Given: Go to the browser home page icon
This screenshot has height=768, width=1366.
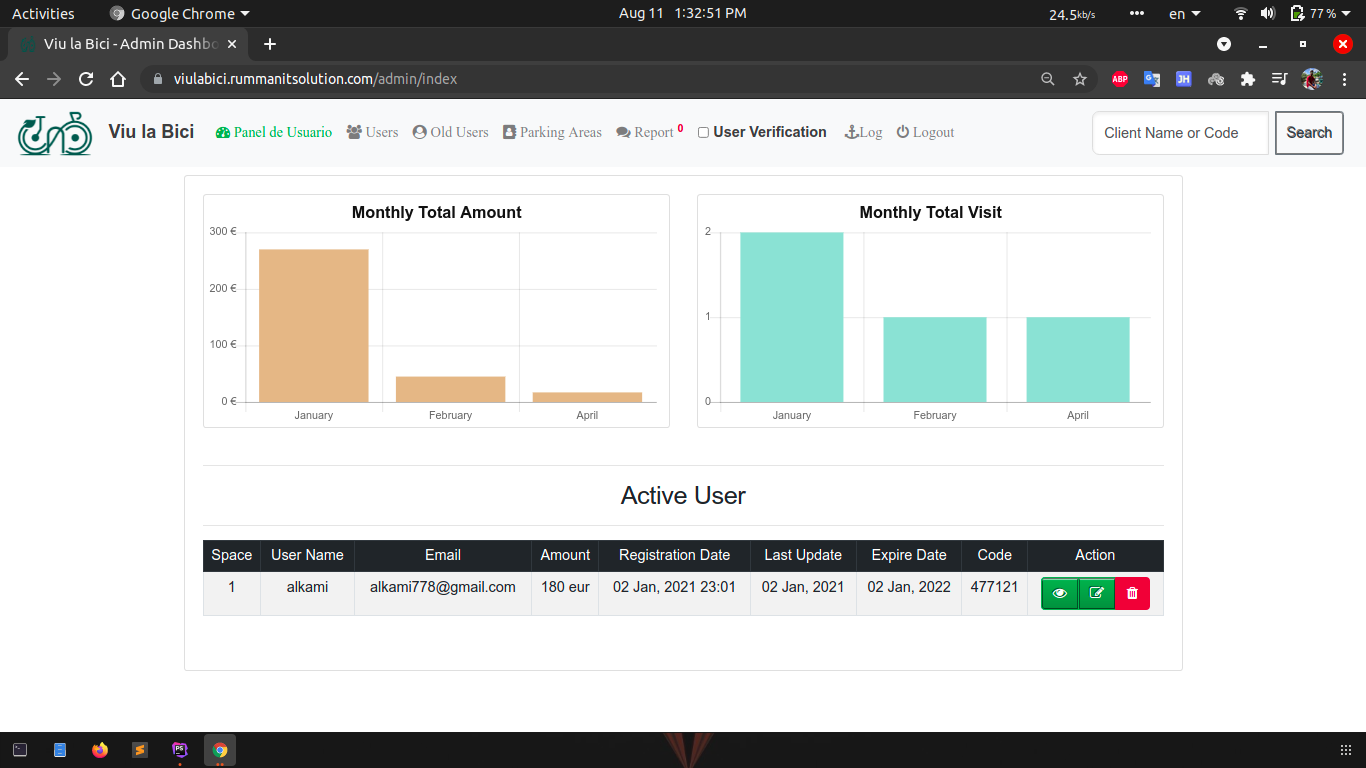Looking at the screenshot, I should click(x=118, y=79).
